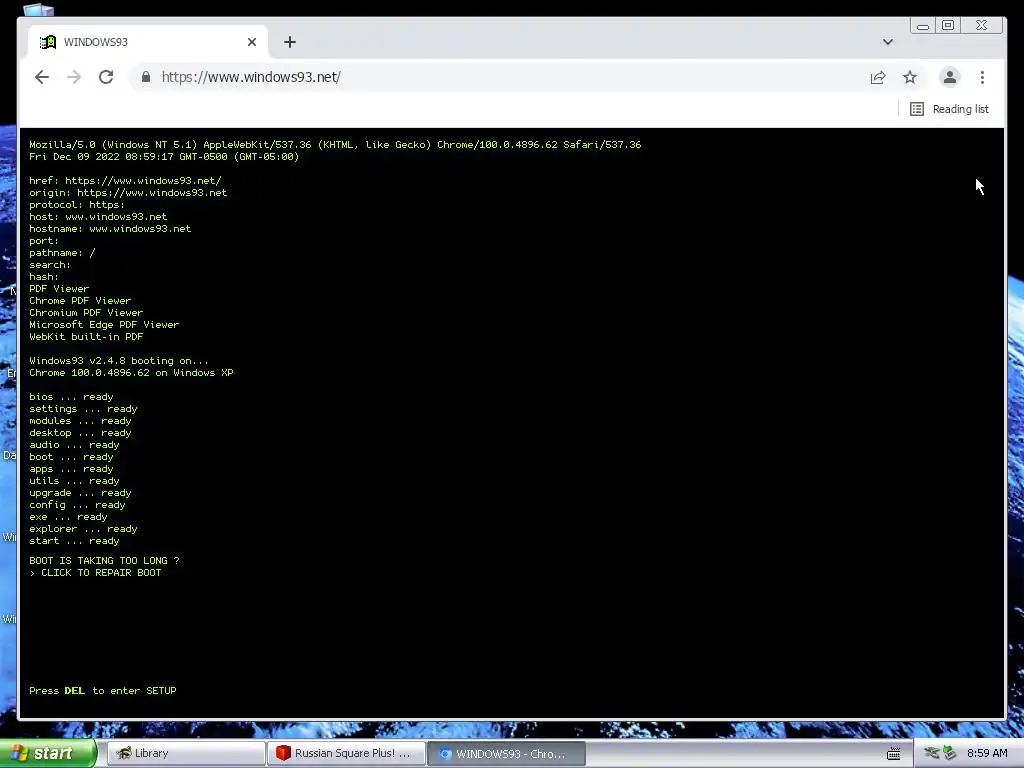
Task: Go back to the previous page
Action: (42, 77)
